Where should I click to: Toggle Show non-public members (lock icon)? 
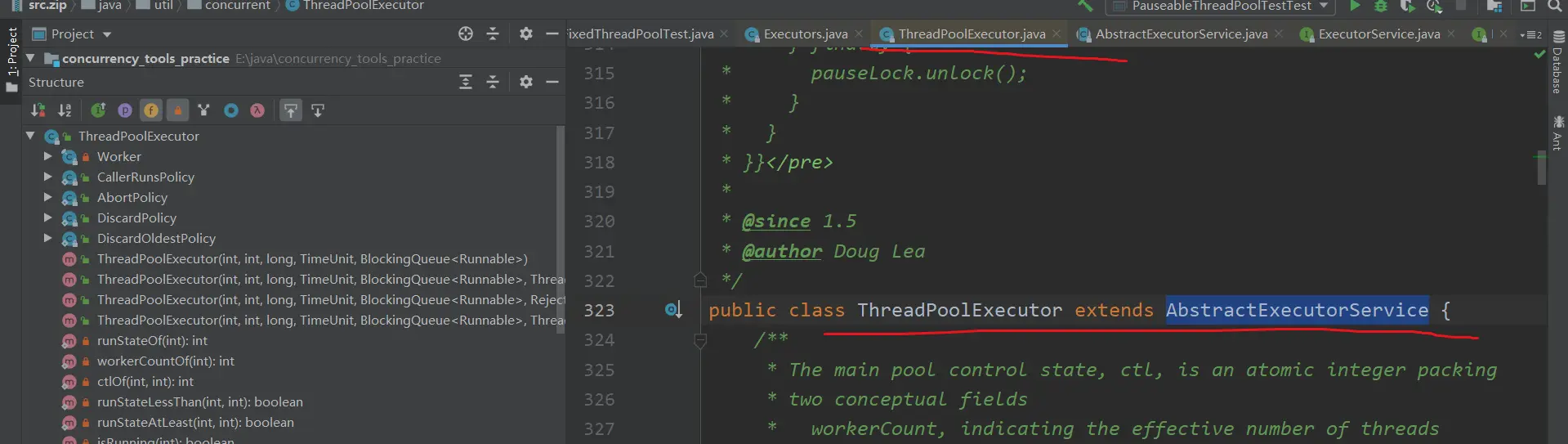click(177, 110)
